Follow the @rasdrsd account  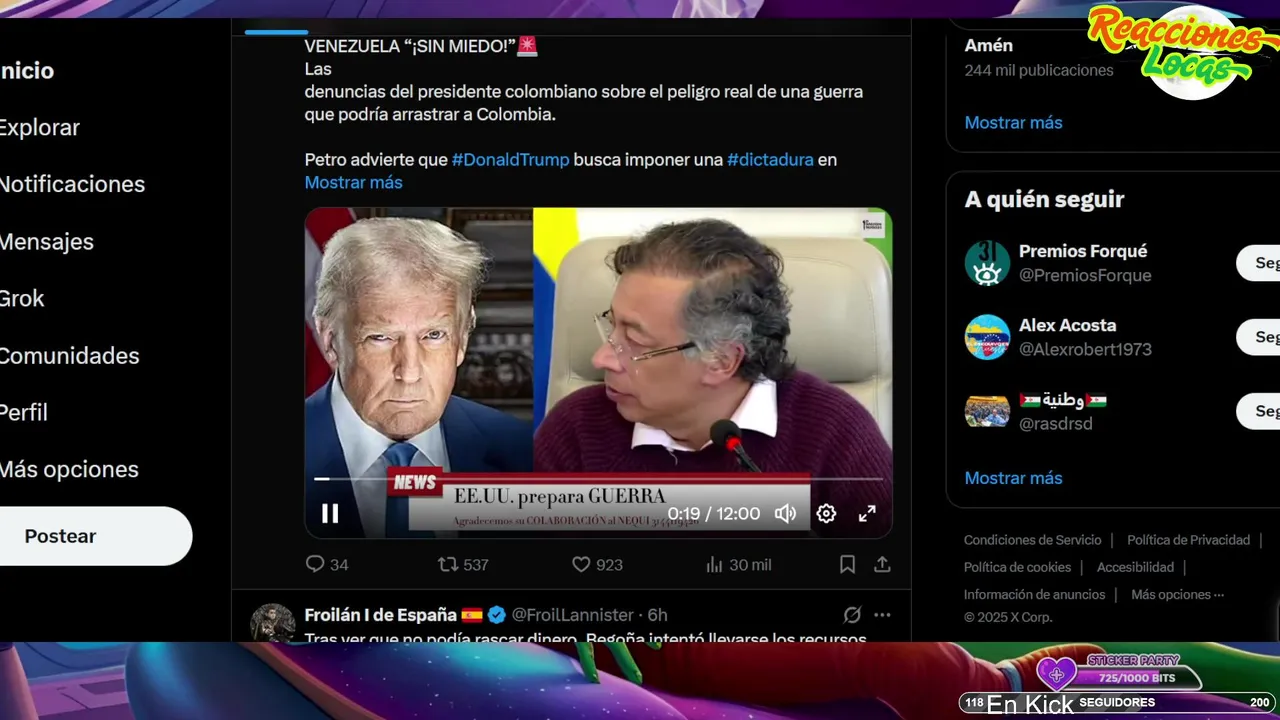tap(1259, 411)
